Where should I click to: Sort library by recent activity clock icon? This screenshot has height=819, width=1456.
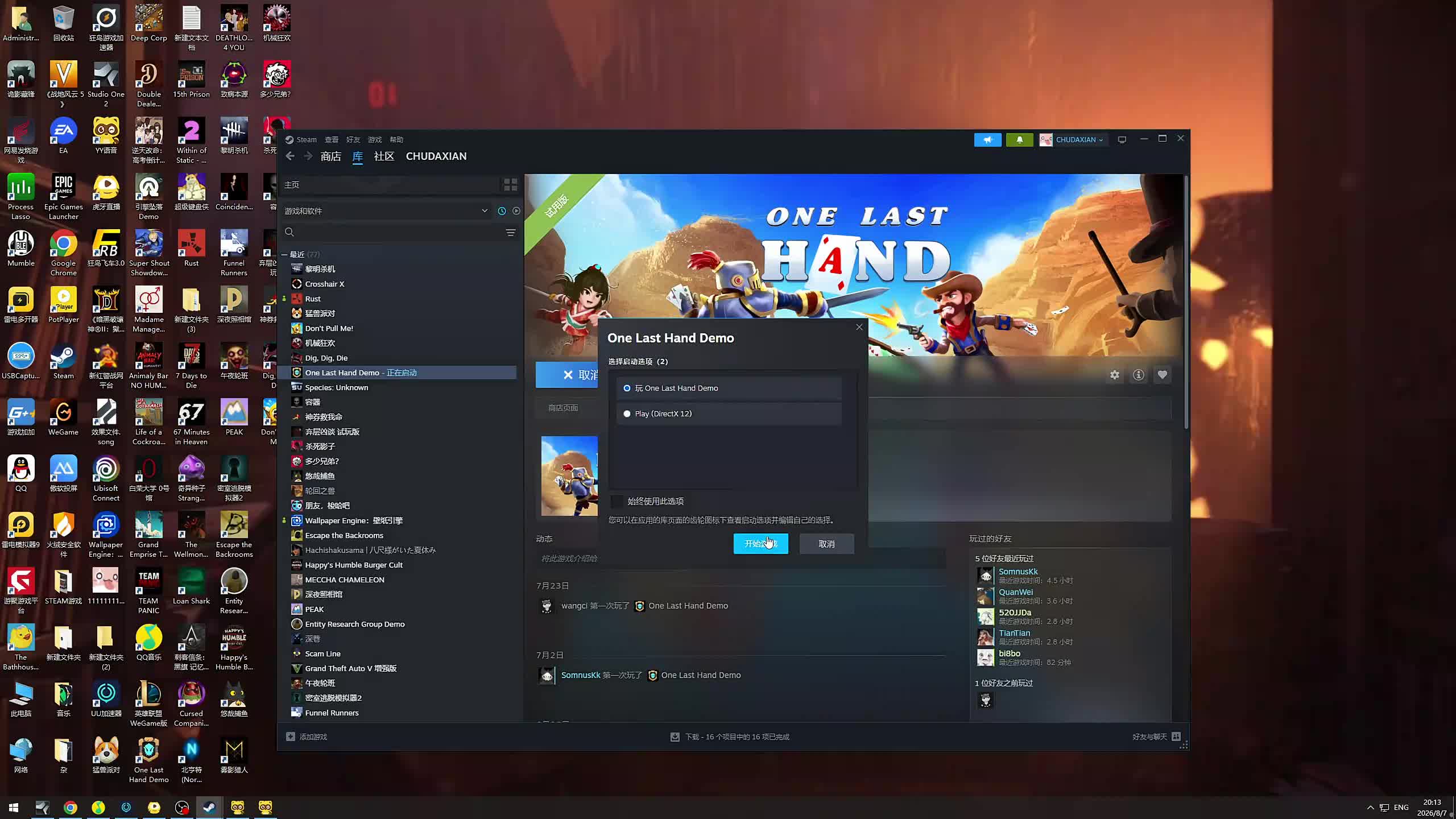coord(502,211)
